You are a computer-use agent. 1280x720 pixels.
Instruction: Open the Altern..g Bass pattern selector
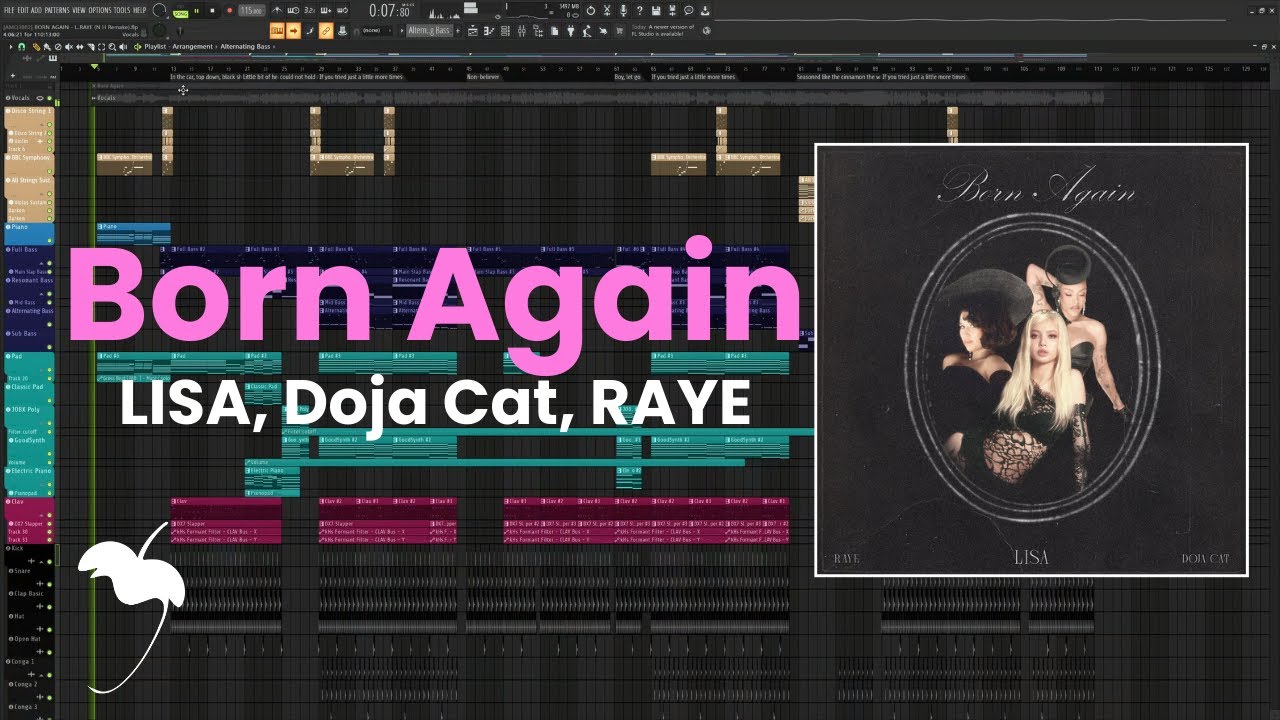pyautogui.click(x=429, y=31)
